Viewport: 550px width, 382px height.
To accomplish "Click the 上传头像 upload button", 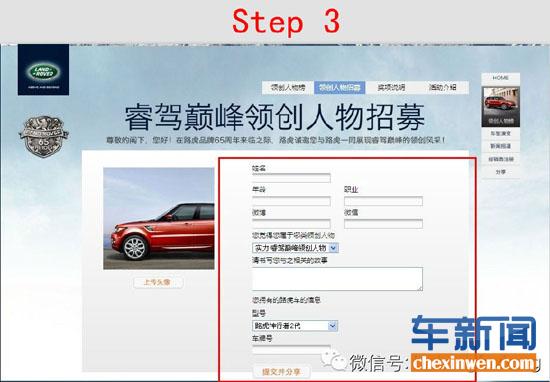I will [158, 282].
